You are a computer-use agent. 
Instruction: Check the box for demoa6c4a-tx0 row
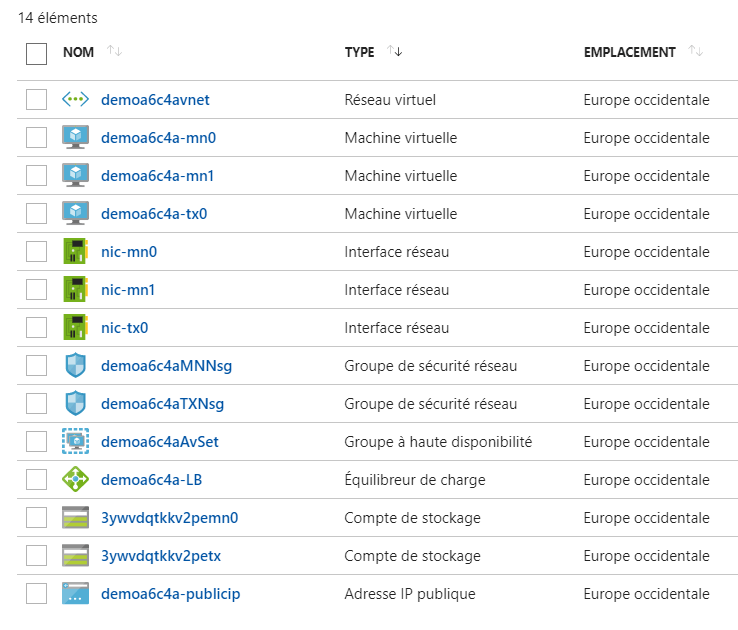pyautogui.click(x=37, y=214)
